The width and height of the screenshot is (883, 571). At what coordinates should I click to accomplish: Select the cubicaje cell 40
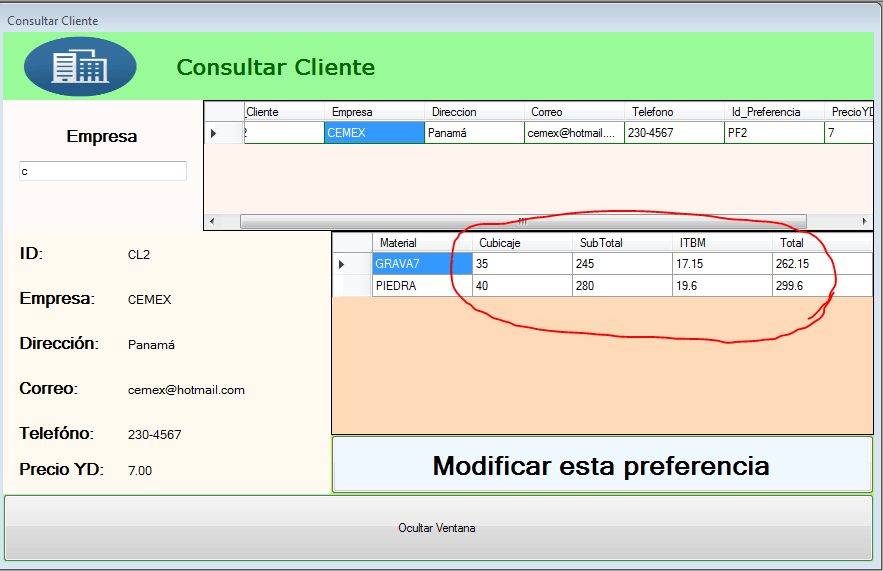tap(522, 286)
